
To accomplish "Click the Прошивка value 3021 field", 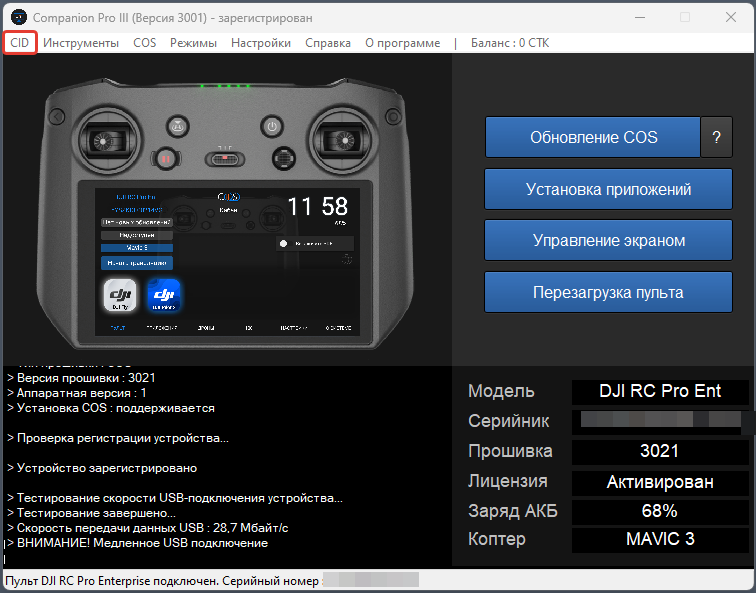I will point(660,451).
